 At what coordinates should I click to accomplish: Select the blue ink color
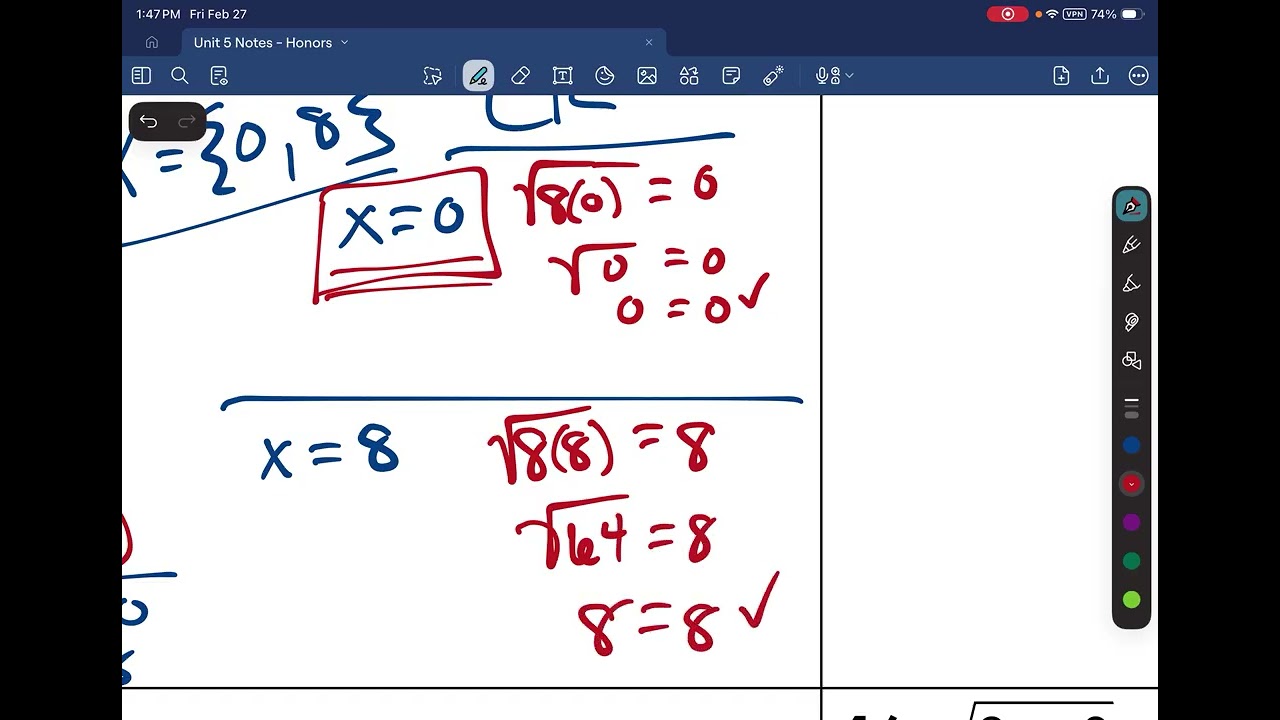1132,445
